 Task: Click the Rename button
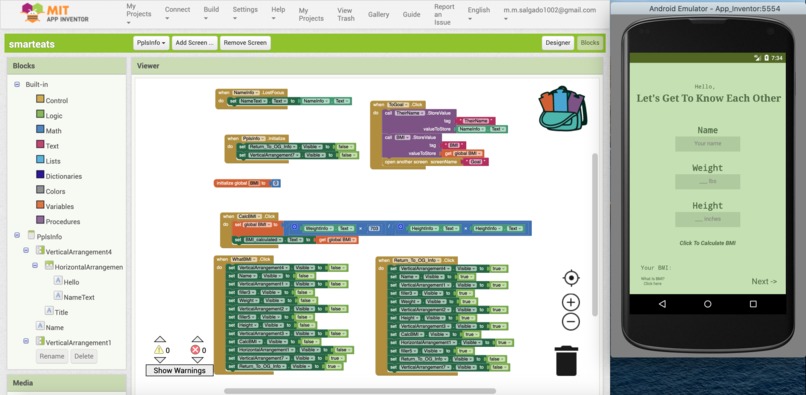52,356
